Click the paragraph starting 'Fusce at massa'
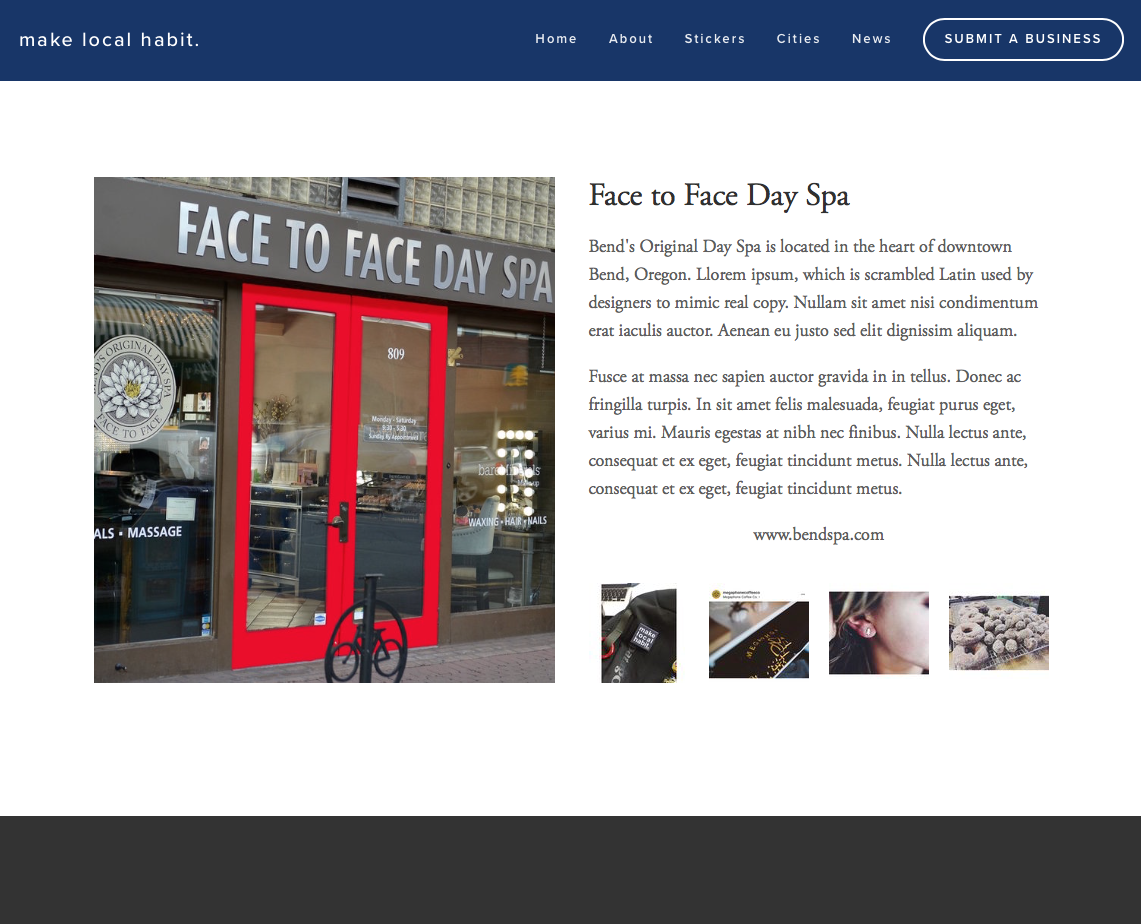 pyautogui.click(x=808, y=432)
